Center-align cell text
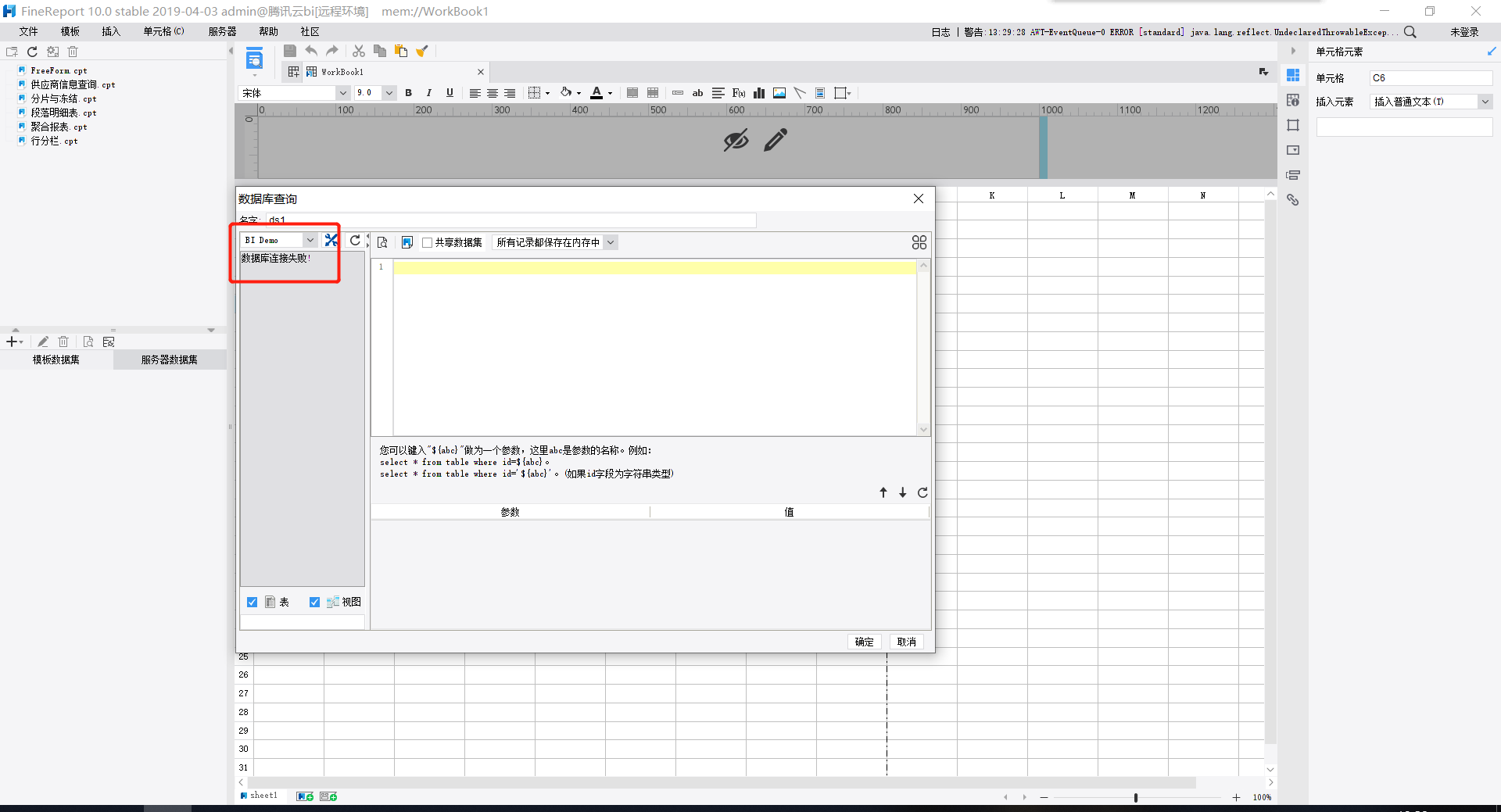1501x812 pixels. (x=493, y=93)
